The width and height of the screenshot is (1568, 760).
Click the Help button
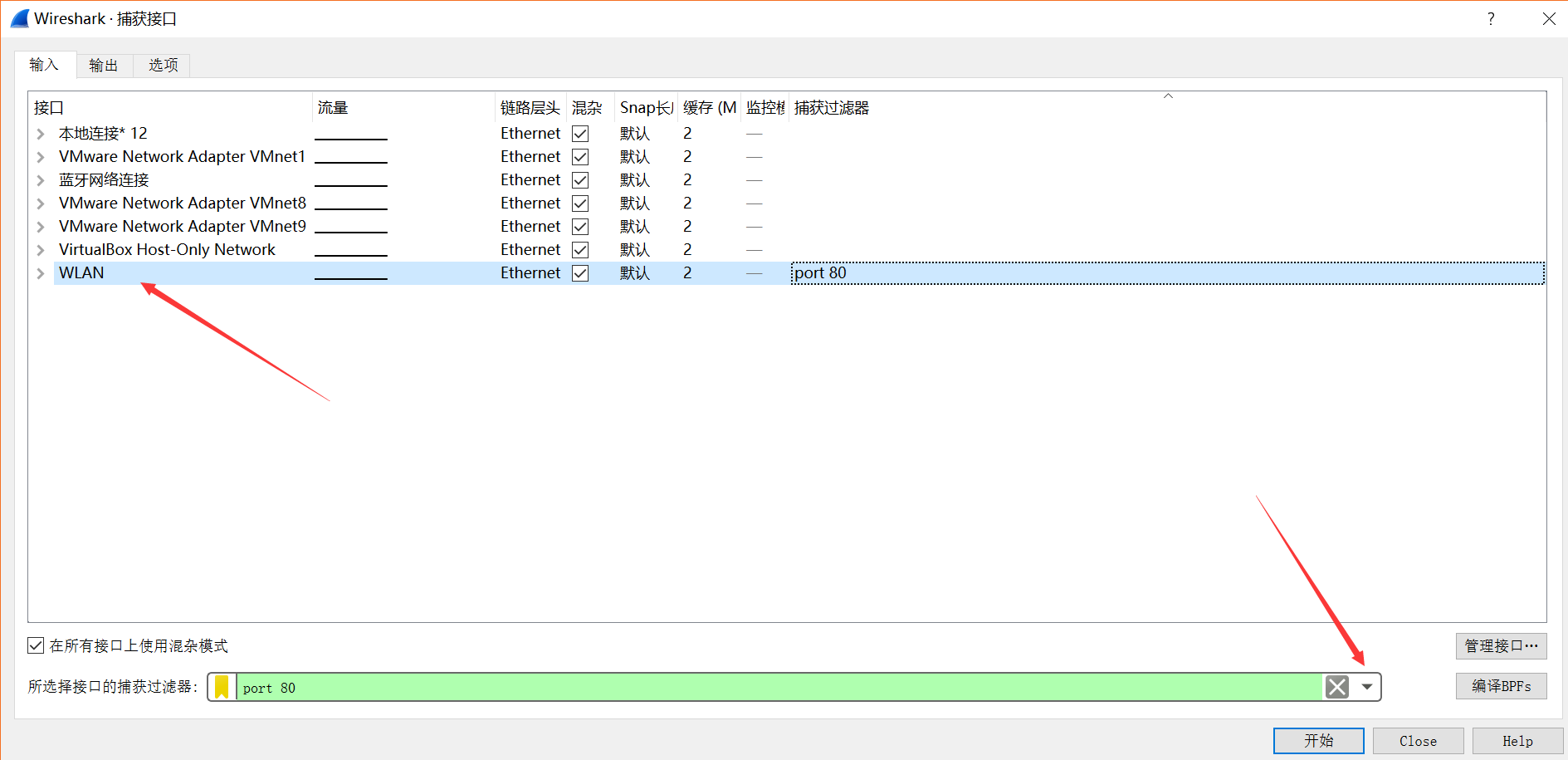click(1517, 741)
